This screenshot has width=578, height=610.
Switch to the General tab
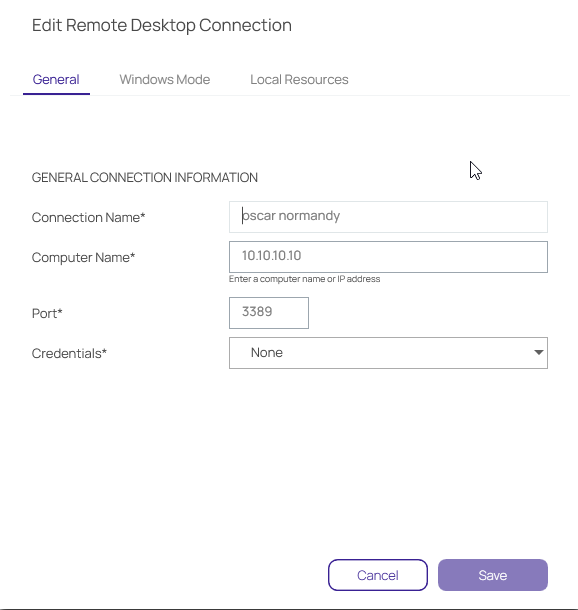(x=56, y=79)
